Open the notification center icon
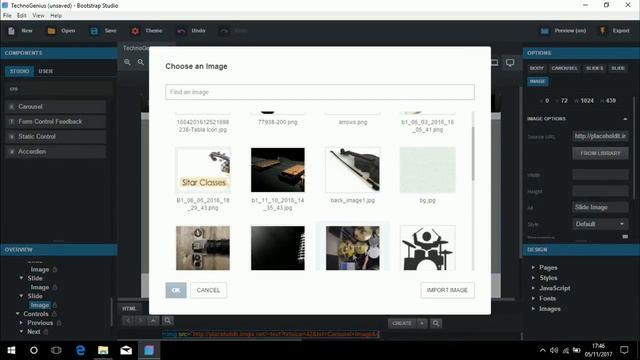 pos(624,350)
